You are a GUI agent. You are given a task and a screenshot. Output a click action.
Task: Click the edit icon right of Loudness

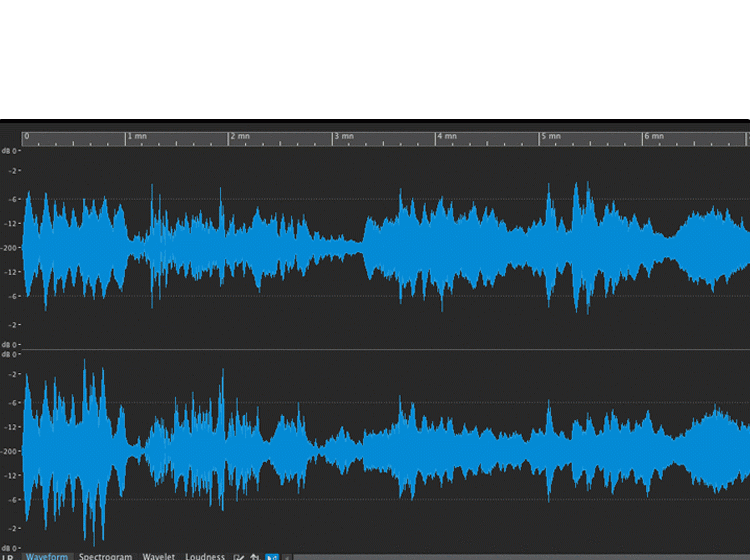pos(239,557)
